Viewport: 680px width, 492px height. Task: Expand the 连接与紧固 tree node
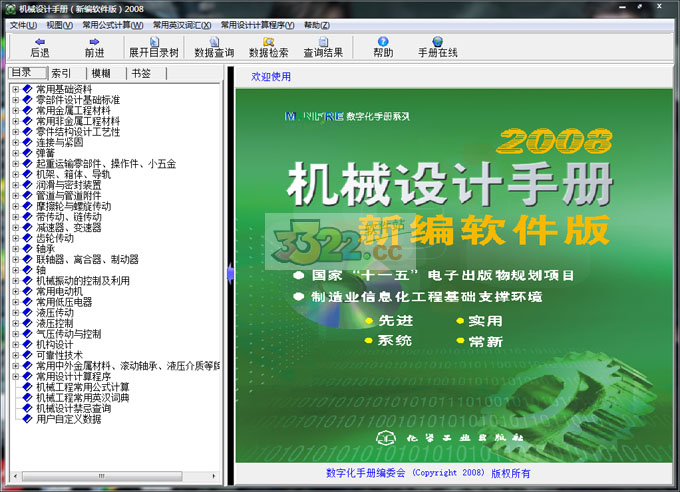[16, 142]
